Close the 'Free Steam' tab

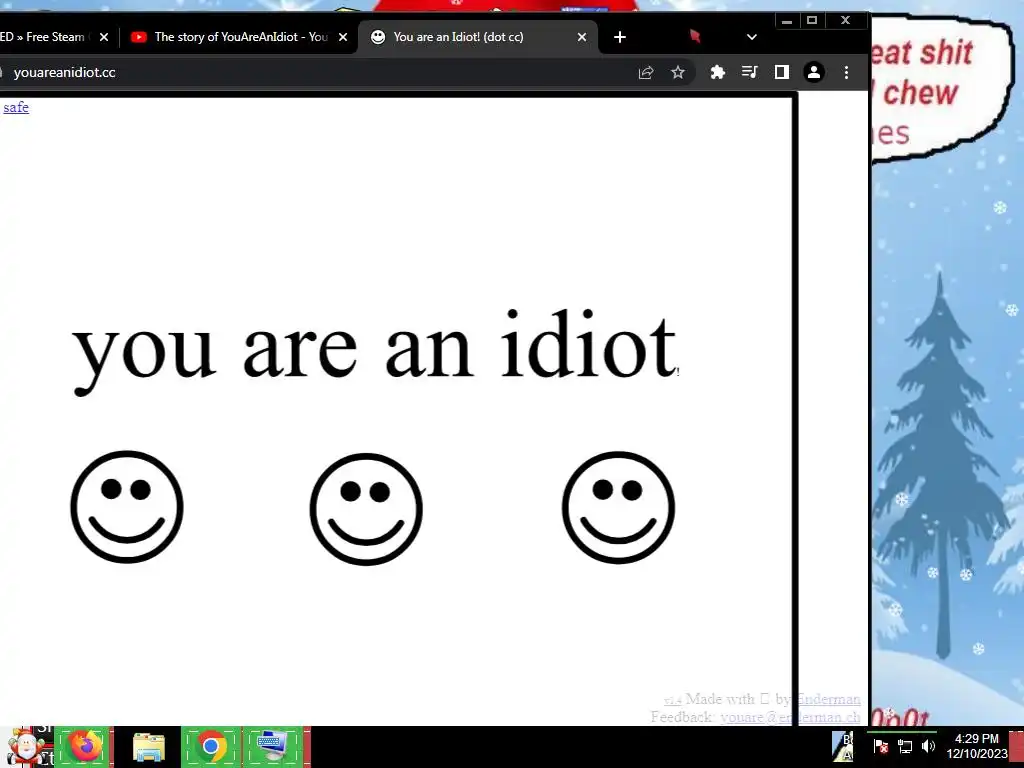104,37
